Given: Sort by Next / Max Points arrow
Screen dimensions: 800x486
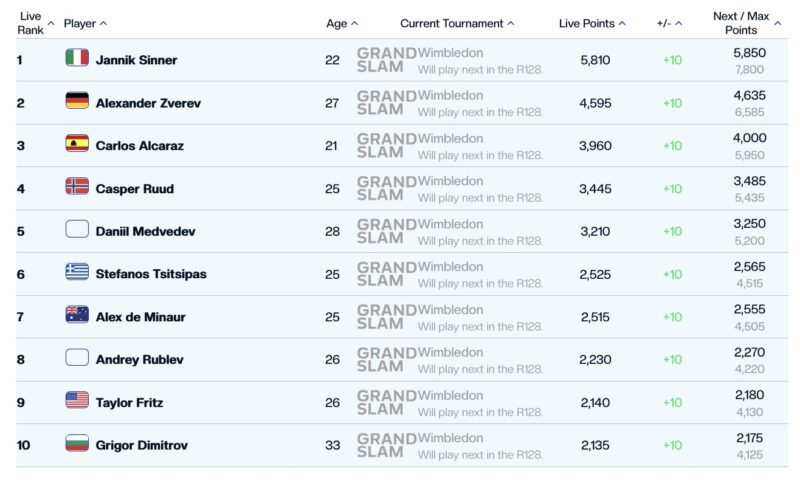Looking at the screenshot, I should click(778, 23).
